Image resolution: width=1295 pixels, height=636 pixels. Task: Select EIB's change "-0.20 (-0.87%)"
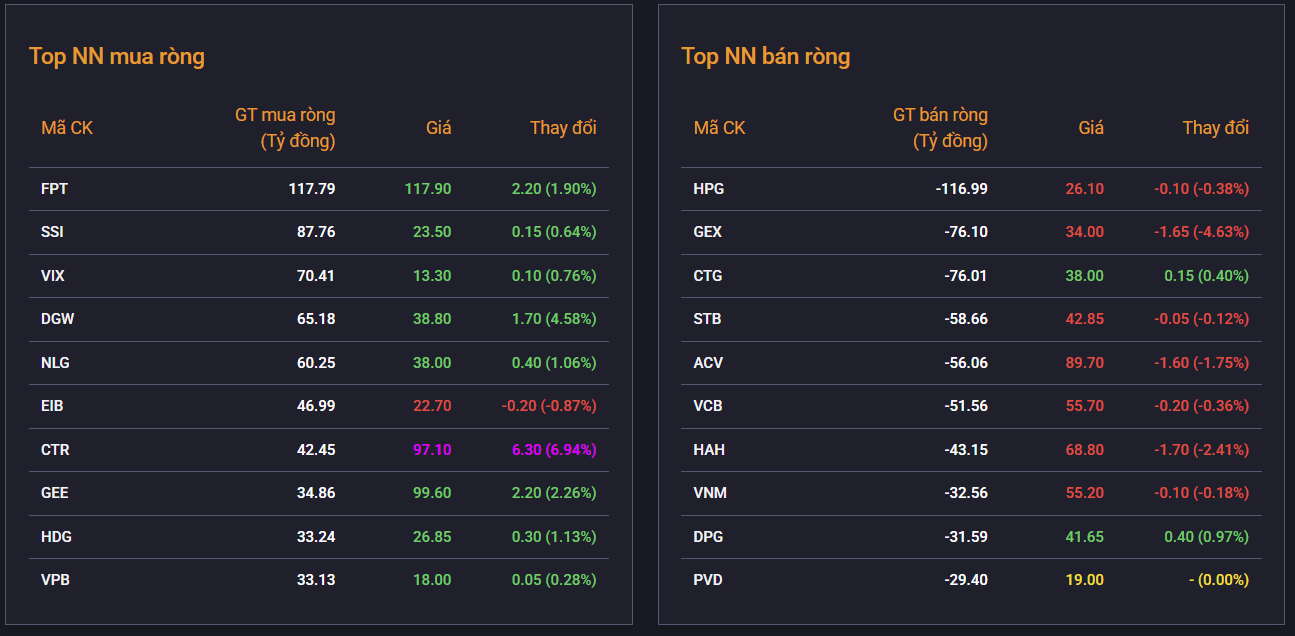tap(549, 406)
